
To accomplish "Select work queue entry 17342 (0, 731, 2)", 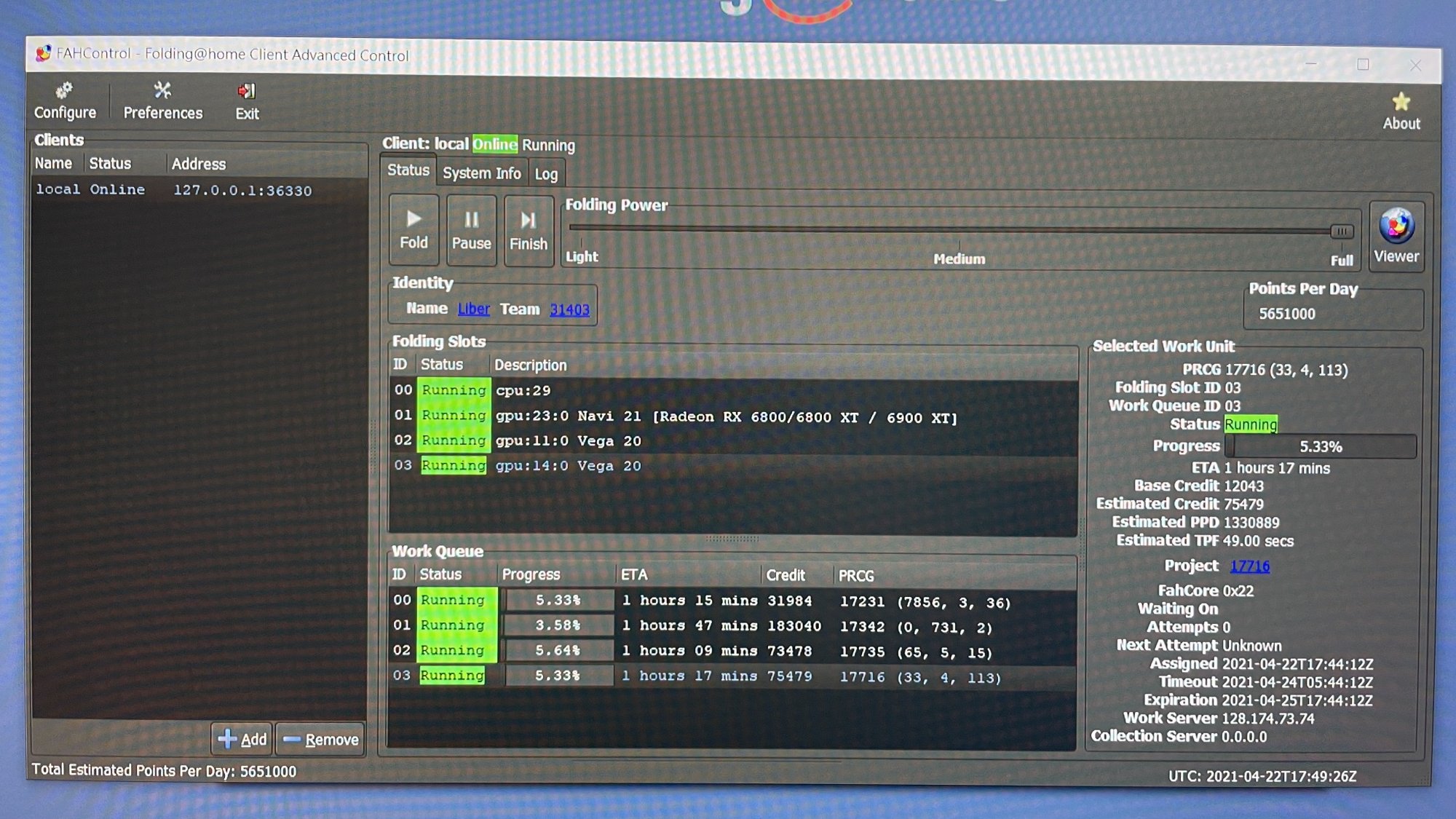I will tap(732, 626).
